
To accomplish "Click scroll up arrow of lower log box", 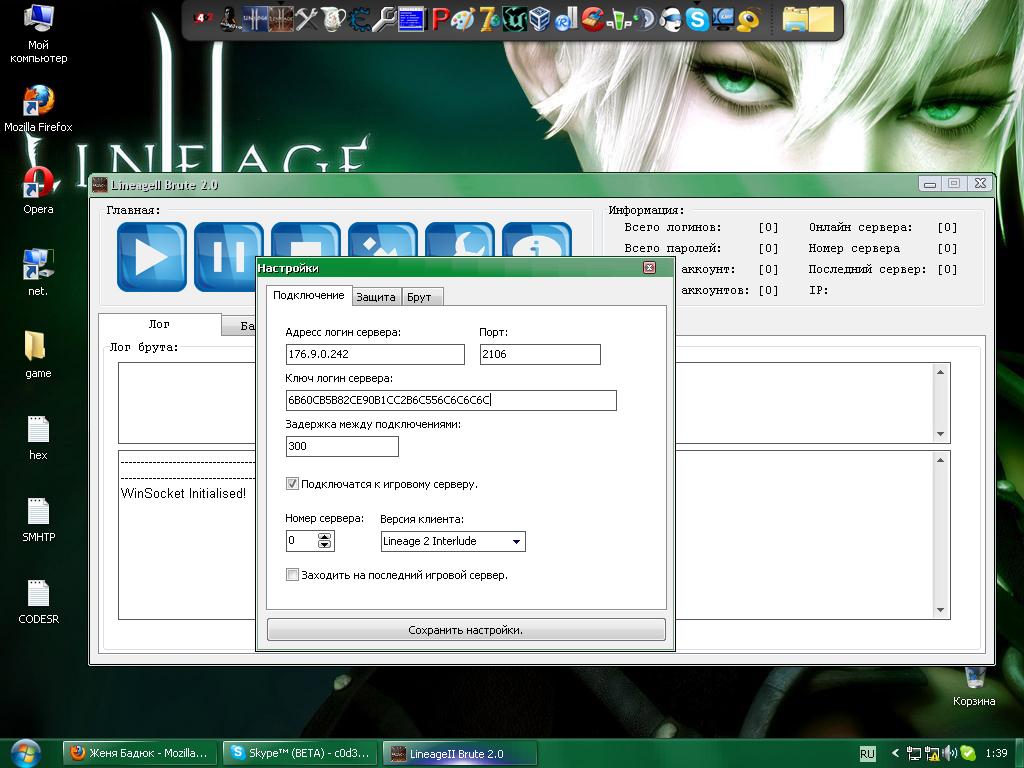I will [940, 460].
